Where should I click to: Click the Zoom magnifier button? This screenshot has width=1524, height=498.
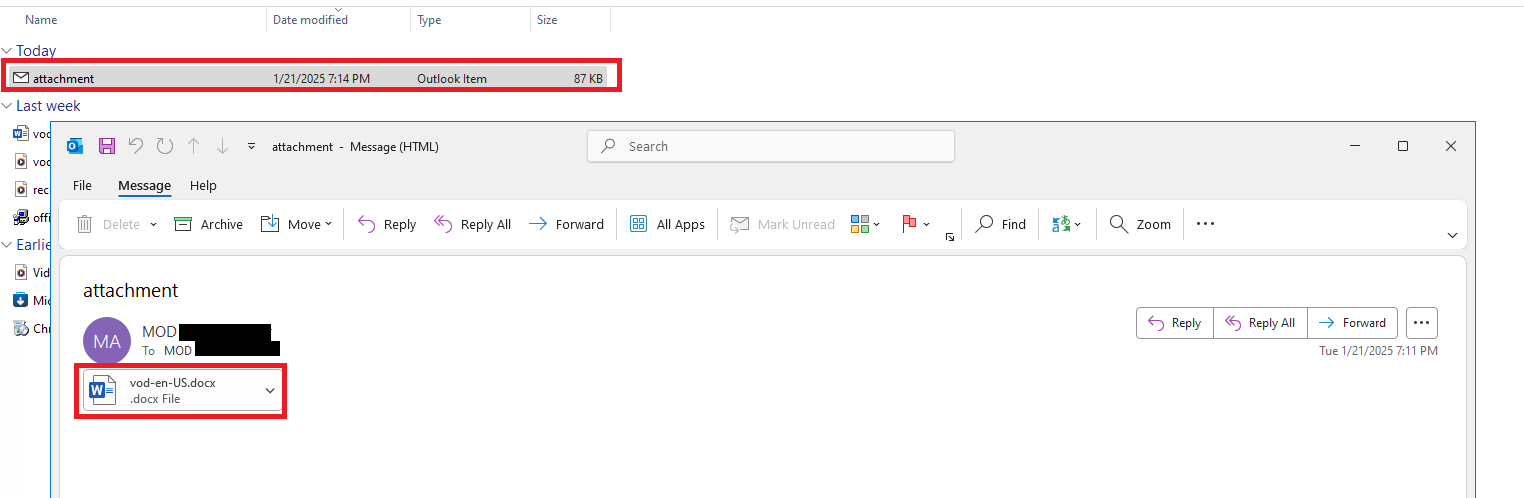click(x=1140, y=224)
